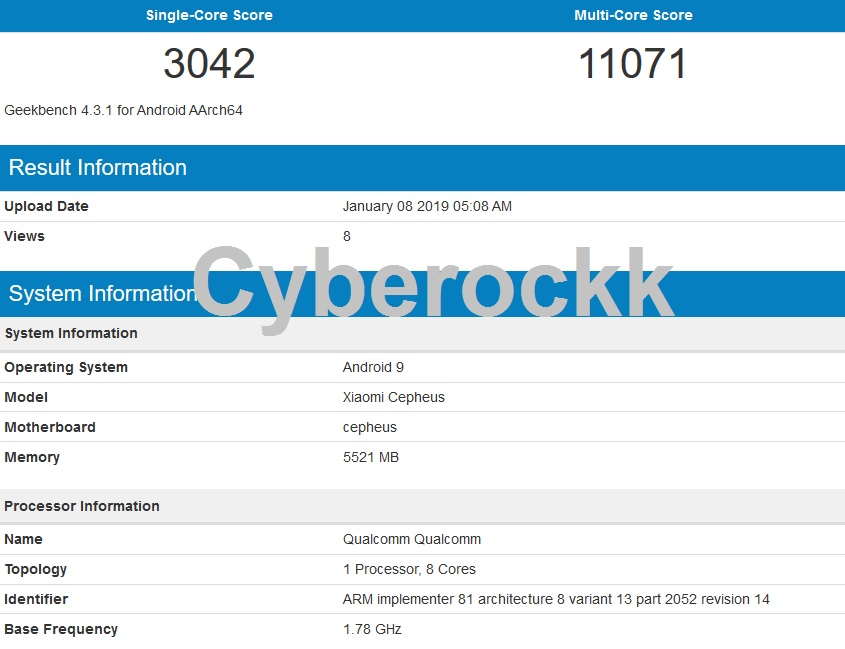The image size is (845, 649).
Task: Click the Topology label
Action: [x=36, y=569]
